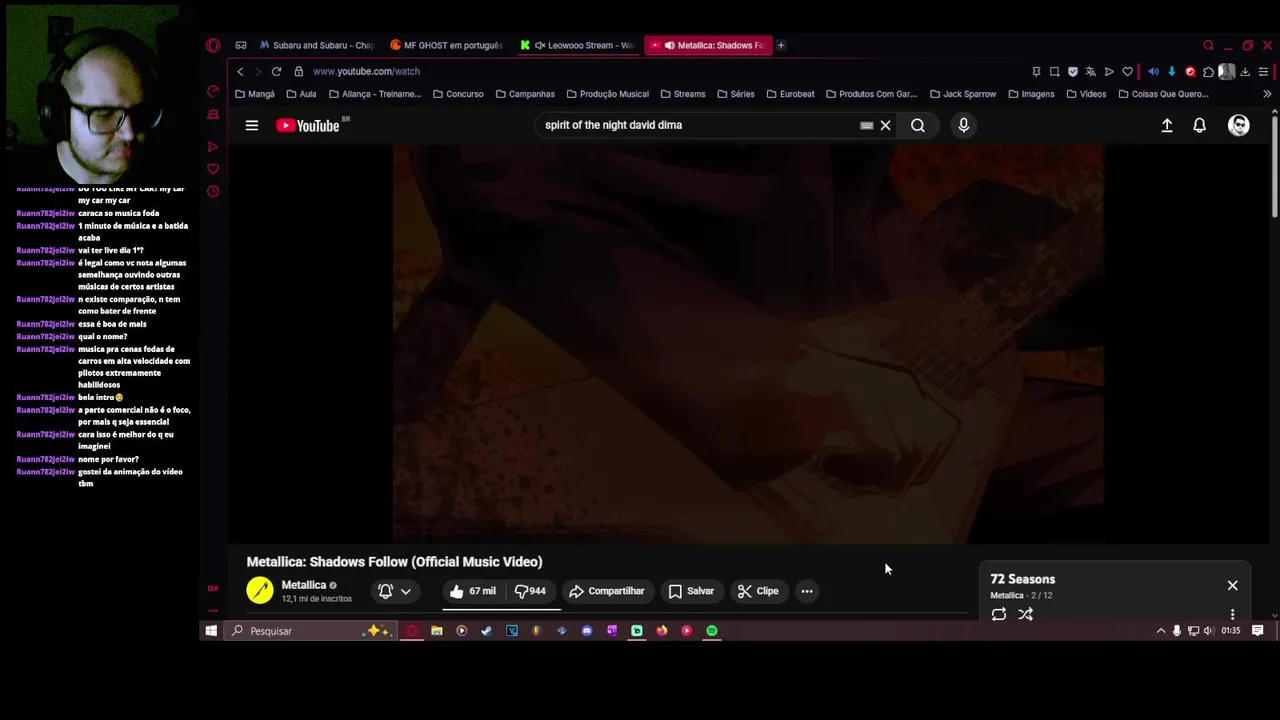This screenshot has height=720, width=1280.
Task: Open the Metallica channel avatar
Action: [x=260, y=591]
